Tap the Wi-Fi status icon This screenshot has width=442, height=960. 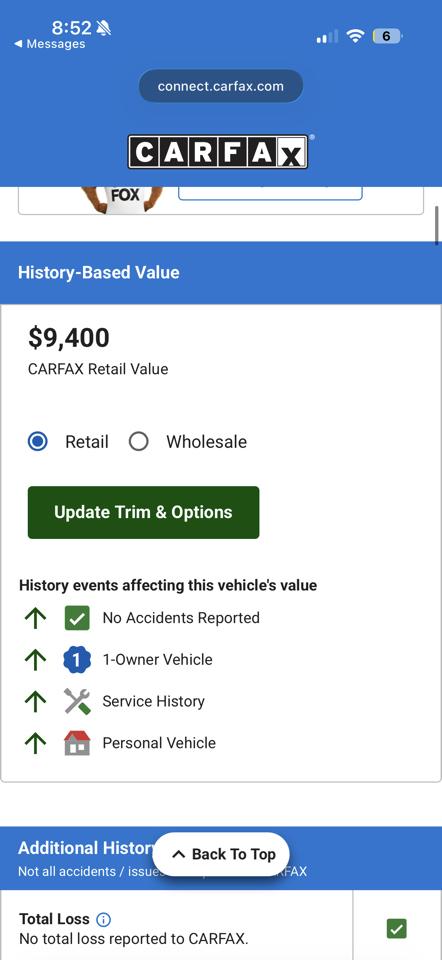355,36
